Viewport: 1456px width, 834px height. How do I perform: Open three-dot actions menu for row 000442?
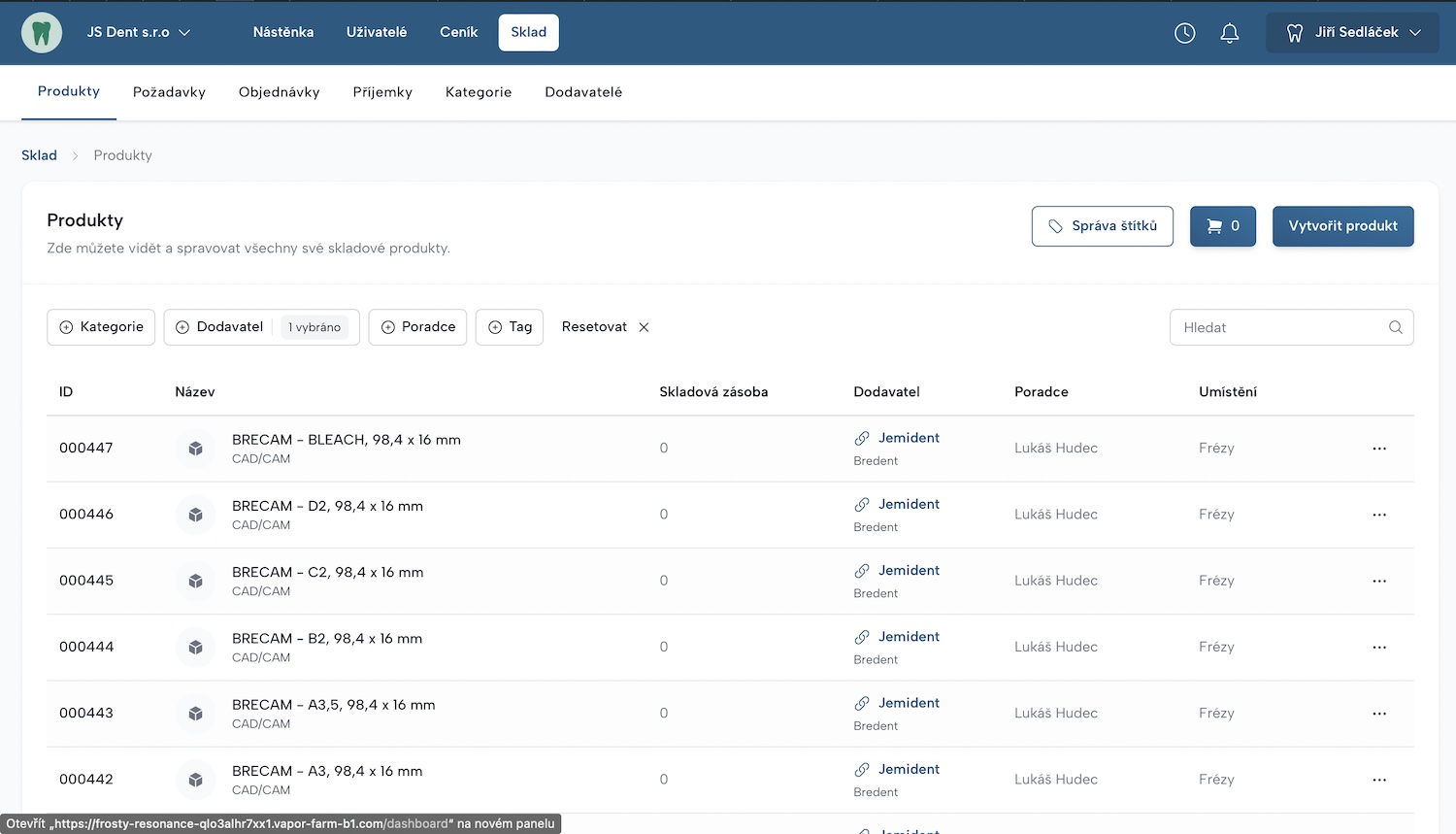[x=1379, y=780]
